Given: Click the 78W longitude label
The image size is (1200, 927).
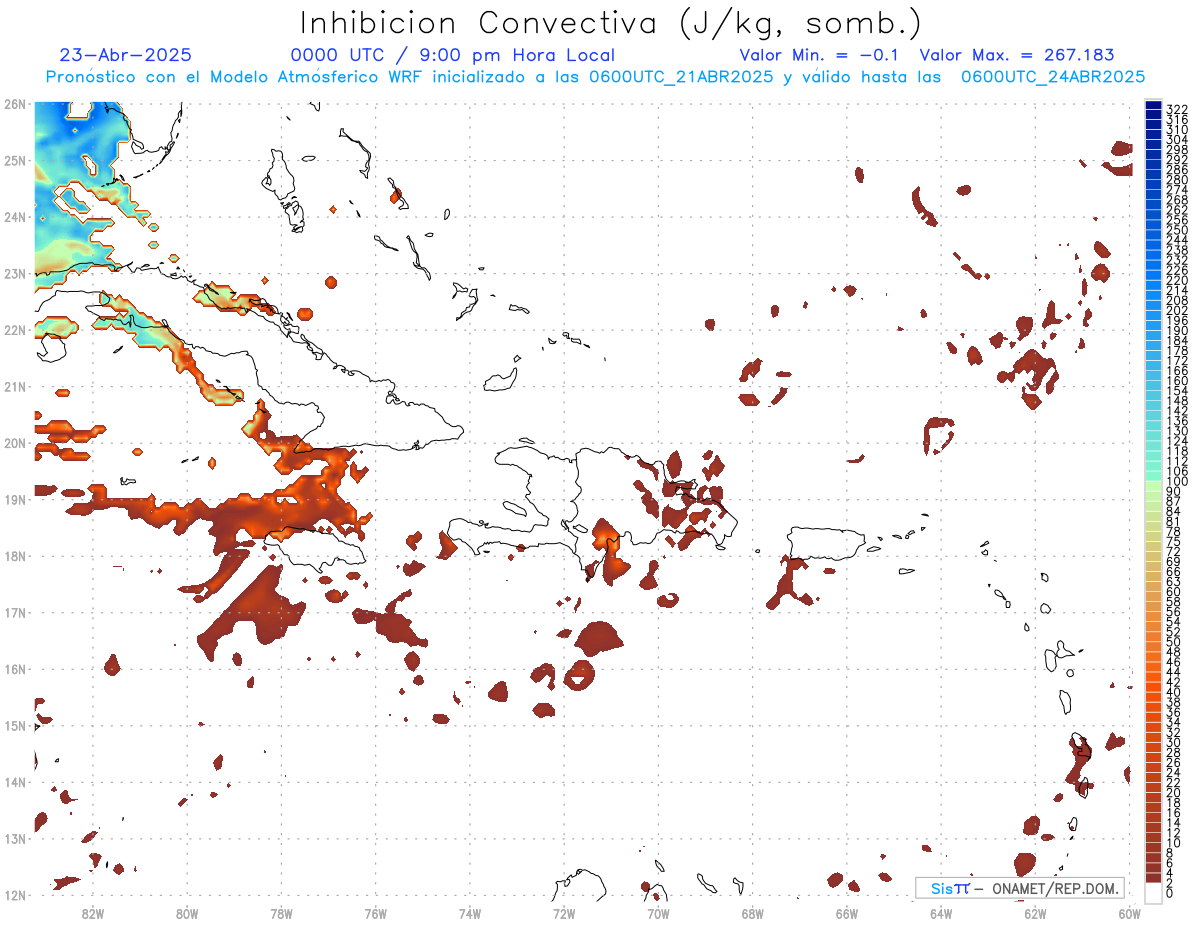Looking at the screenshot, I should coord(281,913).
